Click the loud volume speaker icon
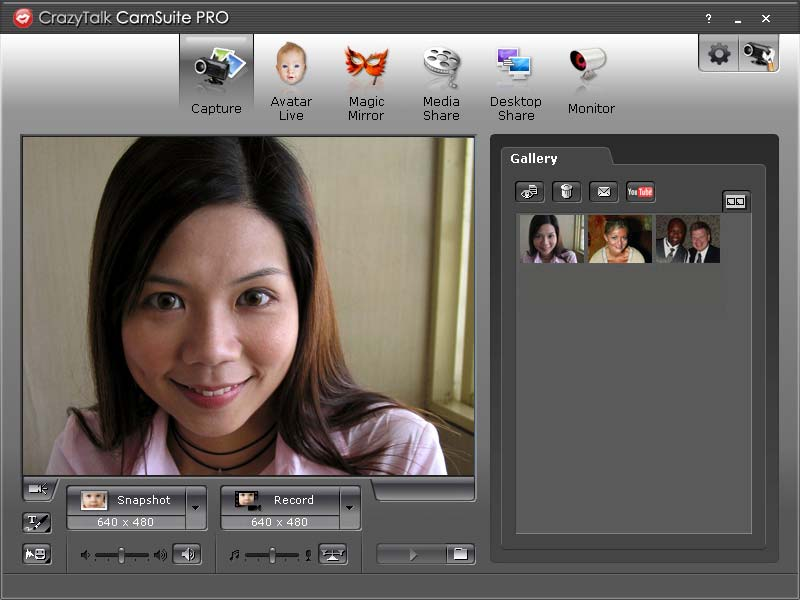This screenshot has width=800, height=600. tap(160, 555)
